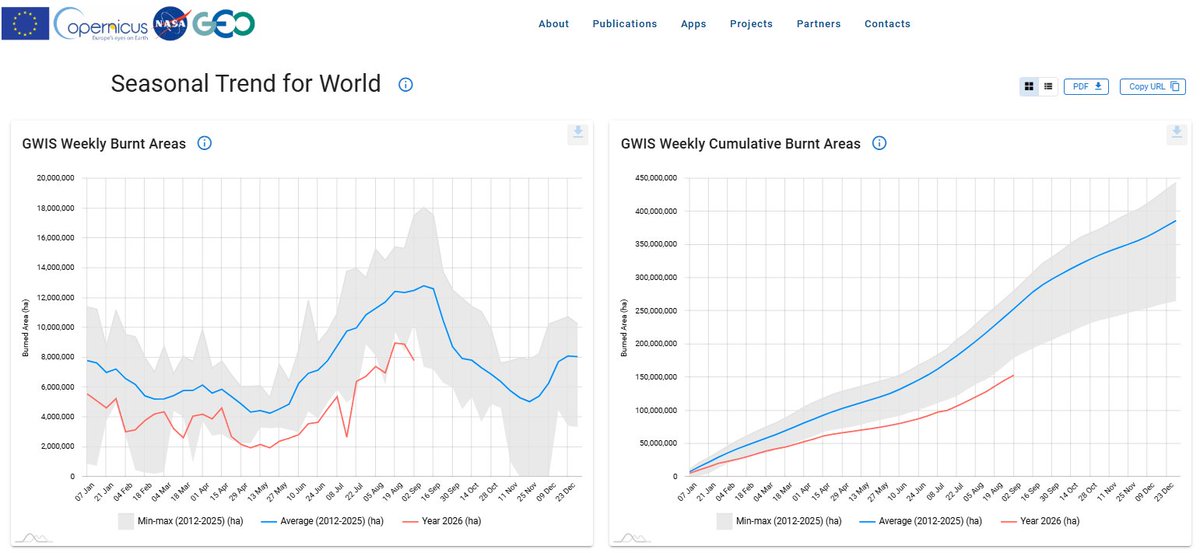
Task: Click the 450,000,000 axis label in cumulative chart
Action: [x=655, y=178]
